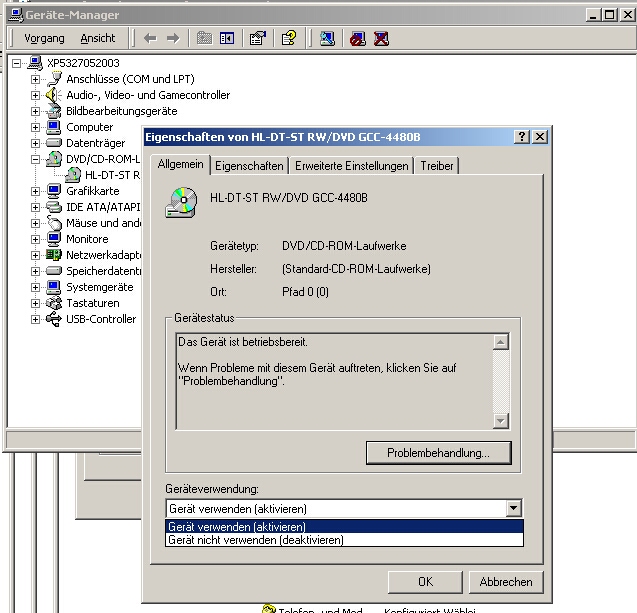Switch to the Treiber tab
Viewport: 637px width, 613px height.
click(x=437, y=166)
